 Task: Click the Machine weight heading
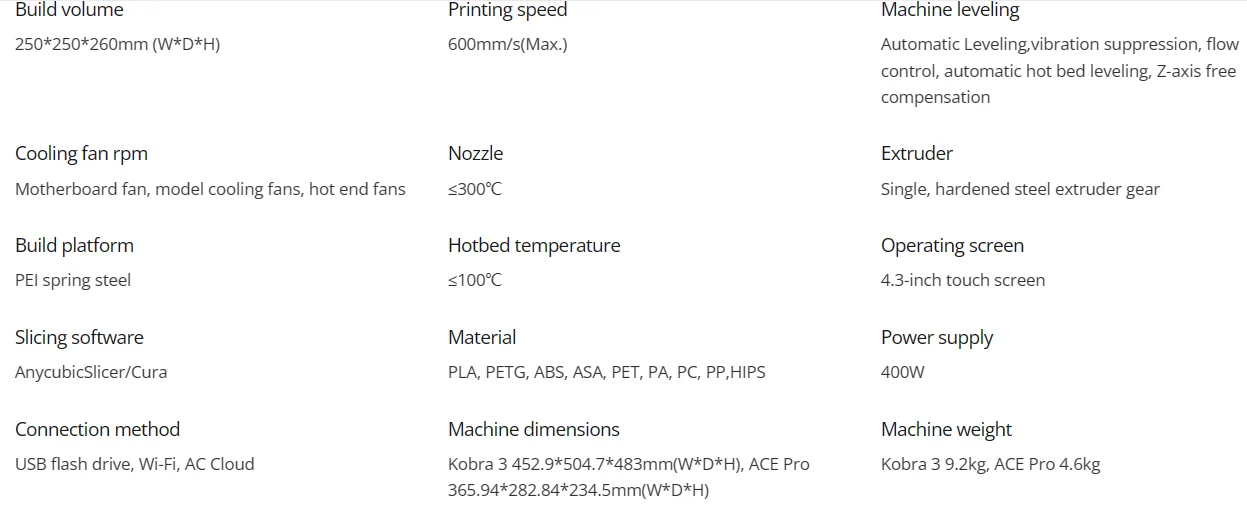click(946, 430)
